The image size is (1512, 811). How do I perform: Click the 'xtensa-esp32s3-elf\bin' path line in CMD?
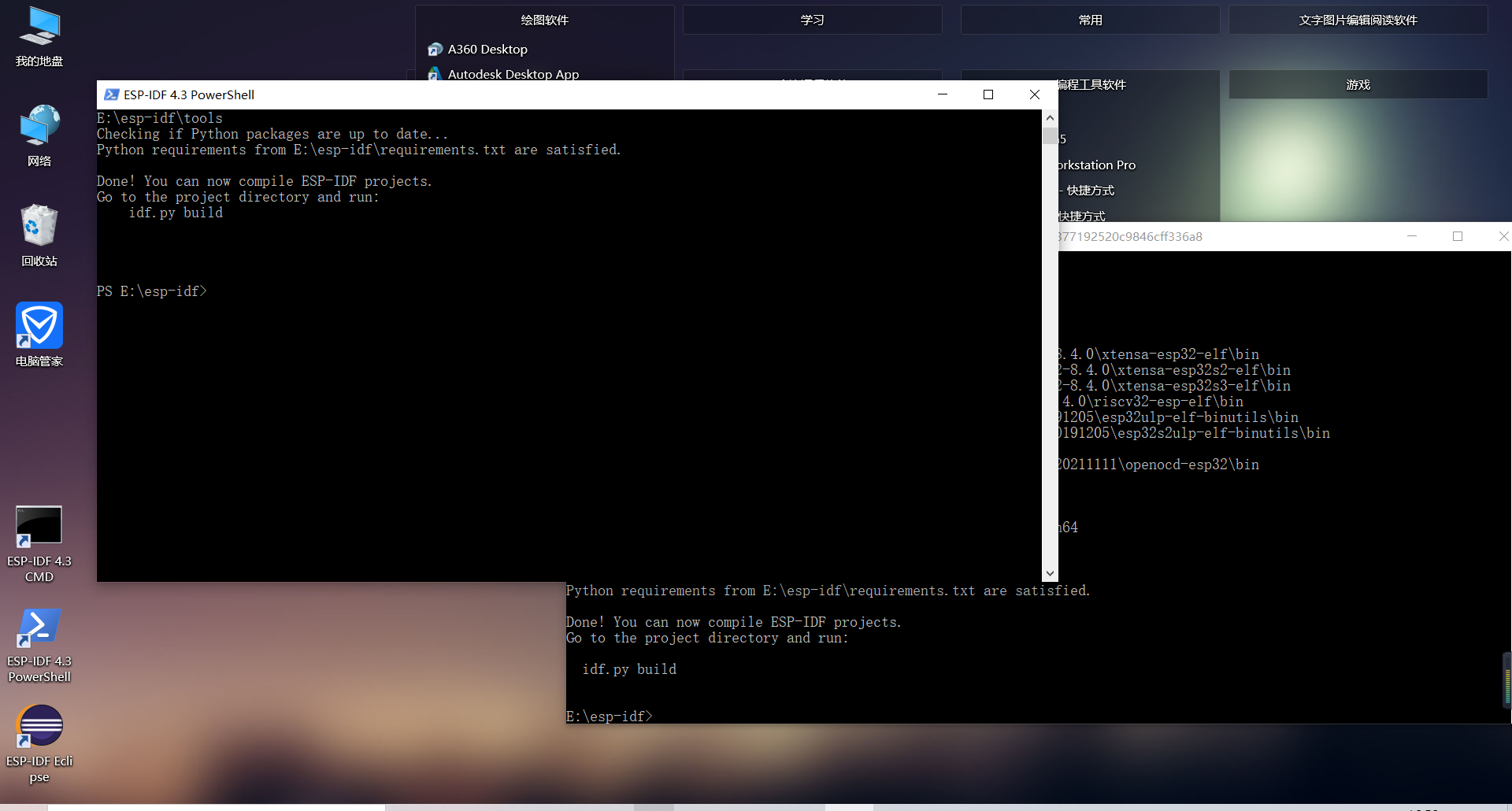point(1175,386)
